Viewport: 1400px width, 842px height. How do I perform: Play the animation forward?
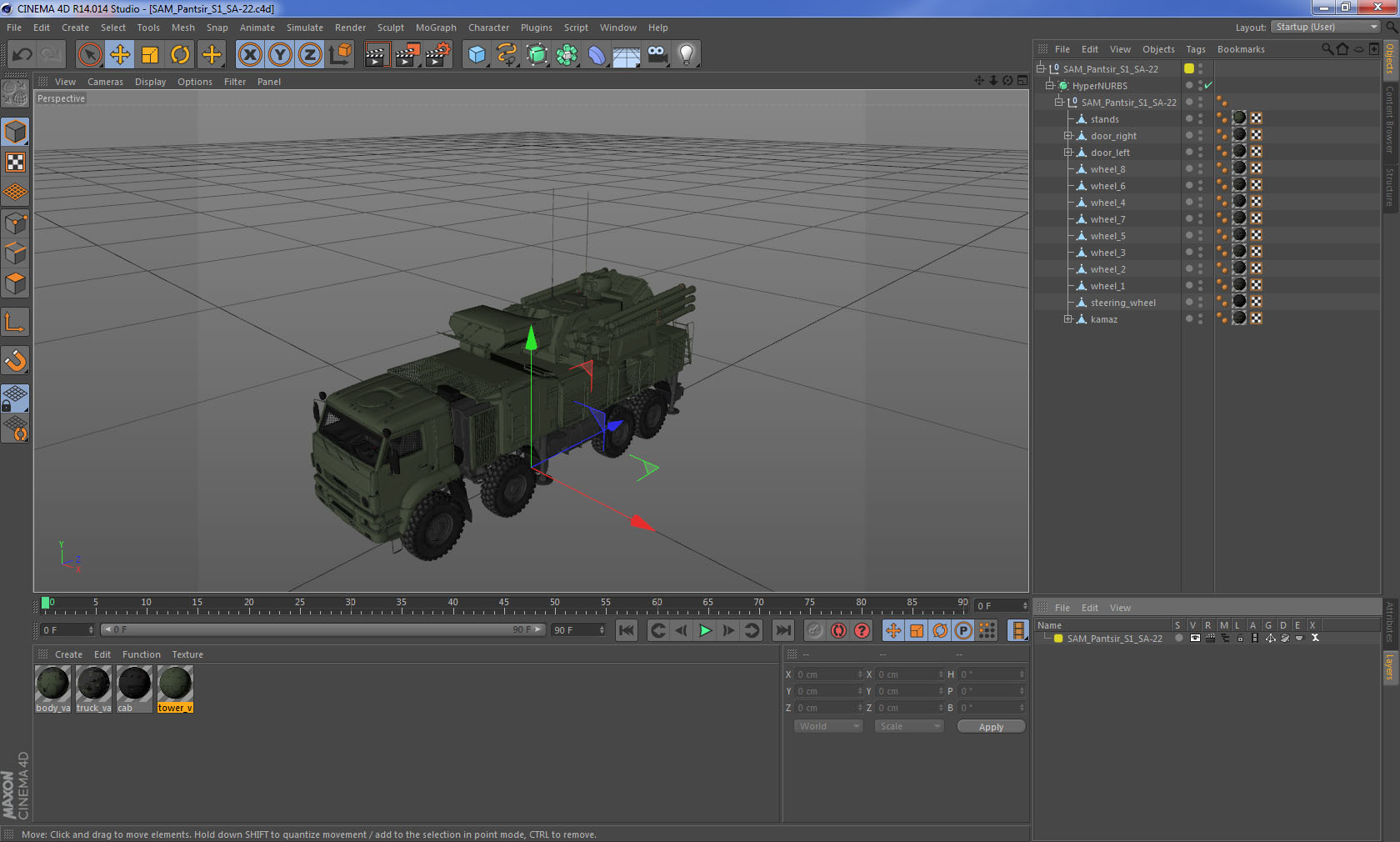tap(705, 630)
